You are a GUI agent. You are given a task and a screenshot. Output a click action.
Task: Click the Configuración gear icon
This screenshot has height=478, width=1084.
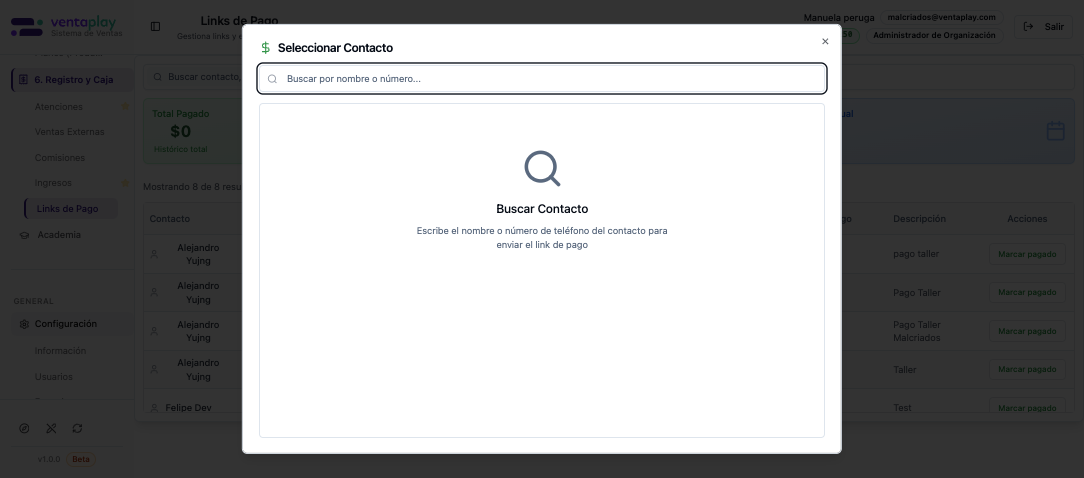[24, 324]
